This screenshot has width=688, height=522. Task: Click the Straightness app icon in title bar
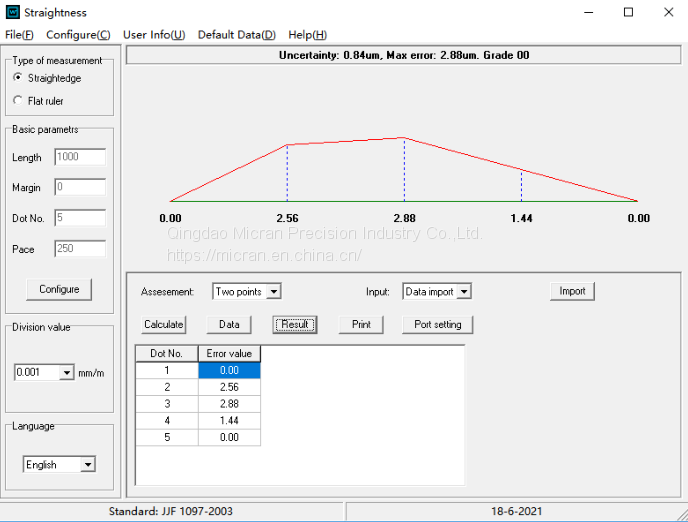coord(12,13)
